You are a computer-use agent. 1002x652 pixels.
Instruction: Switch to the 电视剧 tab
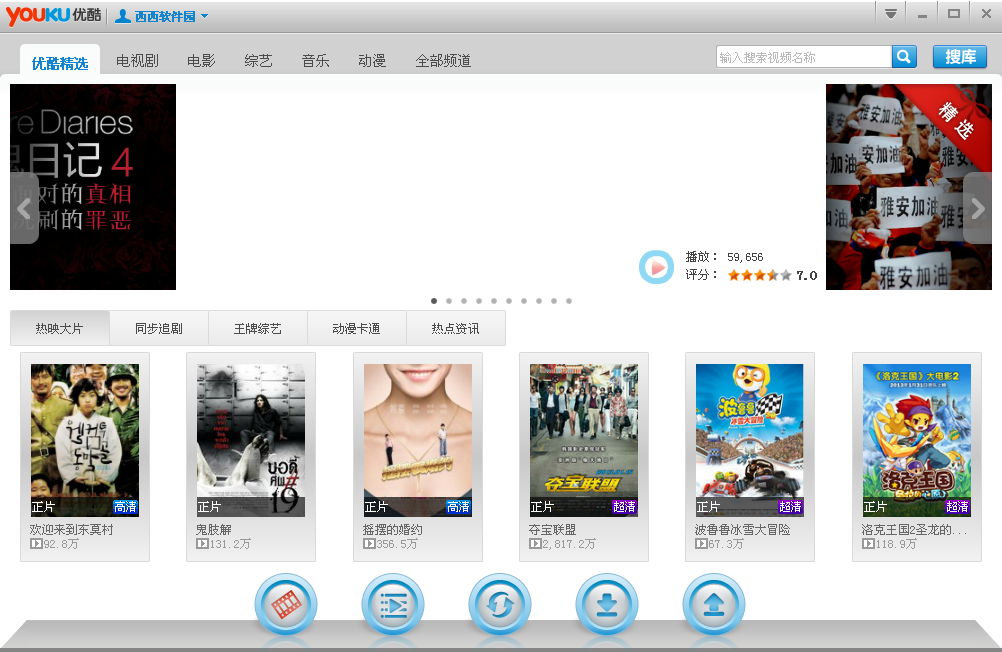(x=137, y=61)
